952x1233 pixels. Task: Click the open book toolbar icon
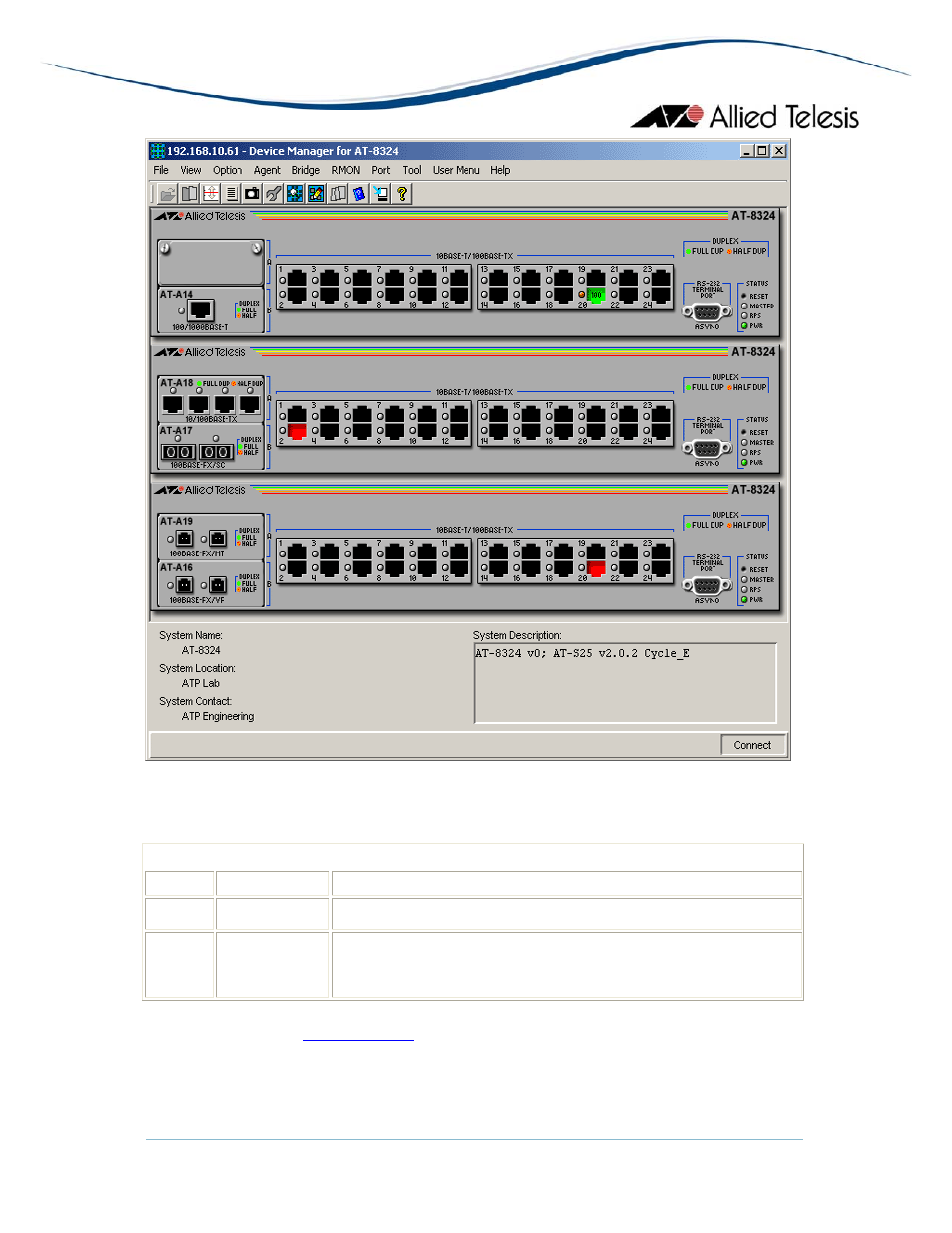(x=189, y=194)
